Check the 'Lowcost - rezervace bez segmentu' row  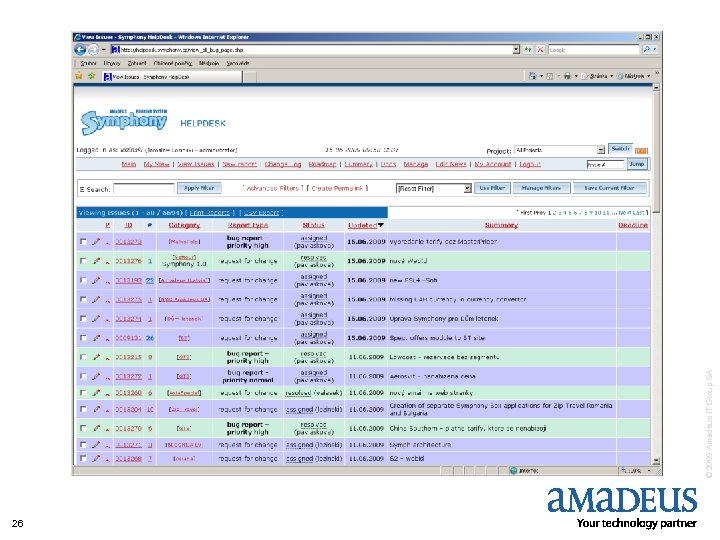coord(83,357)
